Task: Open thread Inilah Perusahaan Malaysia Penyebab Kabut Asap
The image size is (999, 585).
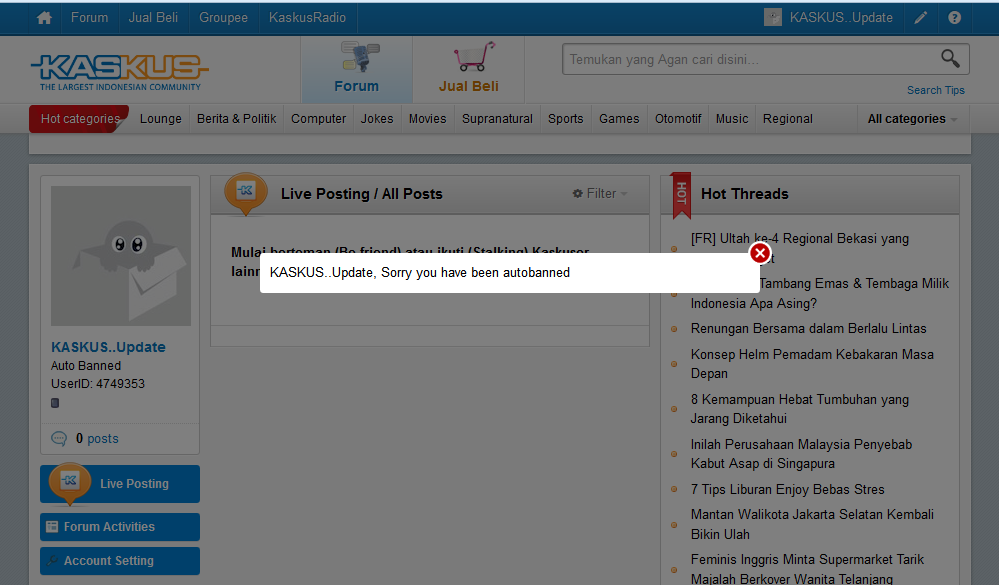Action: tap(801, 454)
